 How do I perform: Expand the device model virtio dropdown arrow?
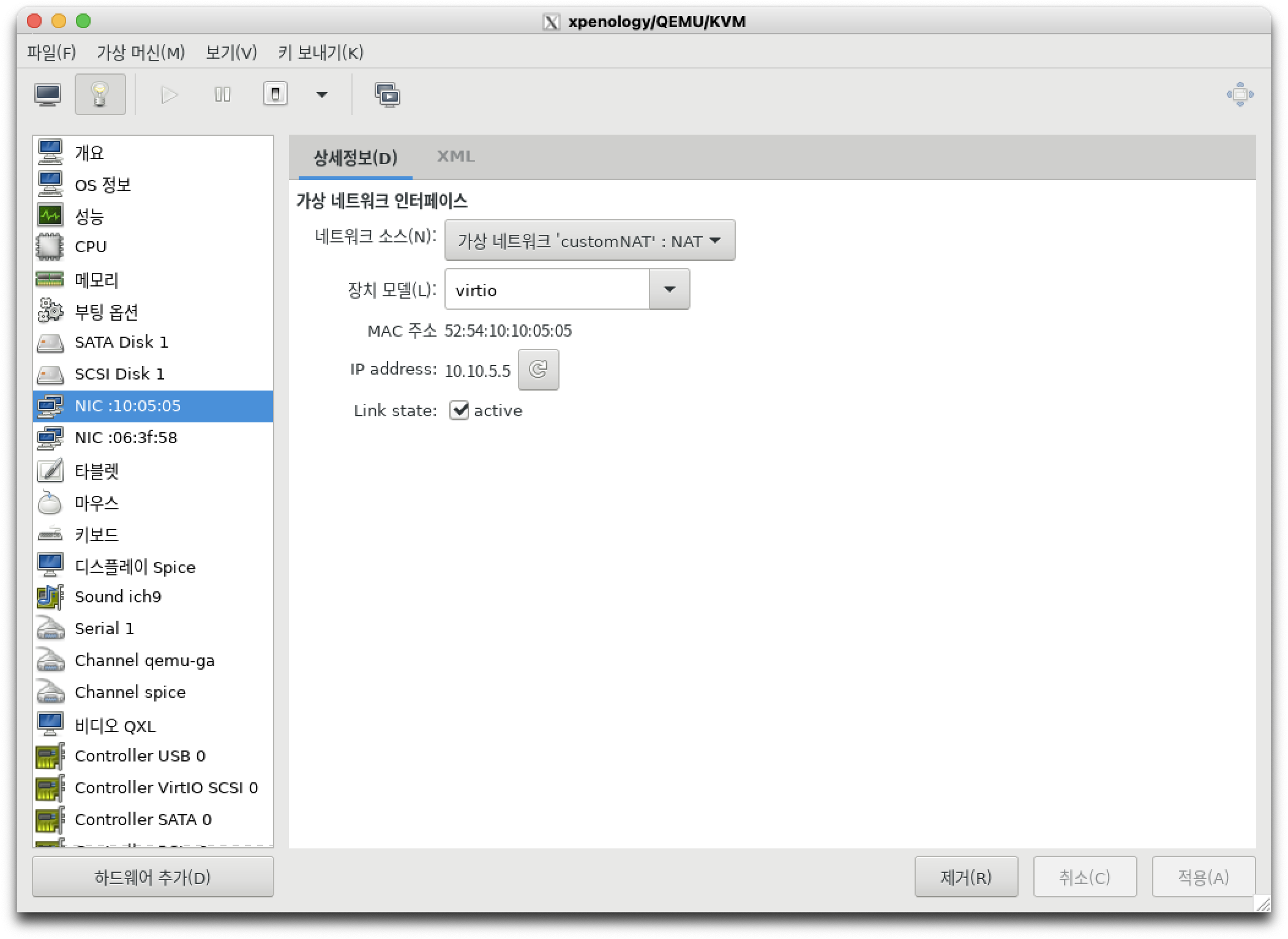669,290
